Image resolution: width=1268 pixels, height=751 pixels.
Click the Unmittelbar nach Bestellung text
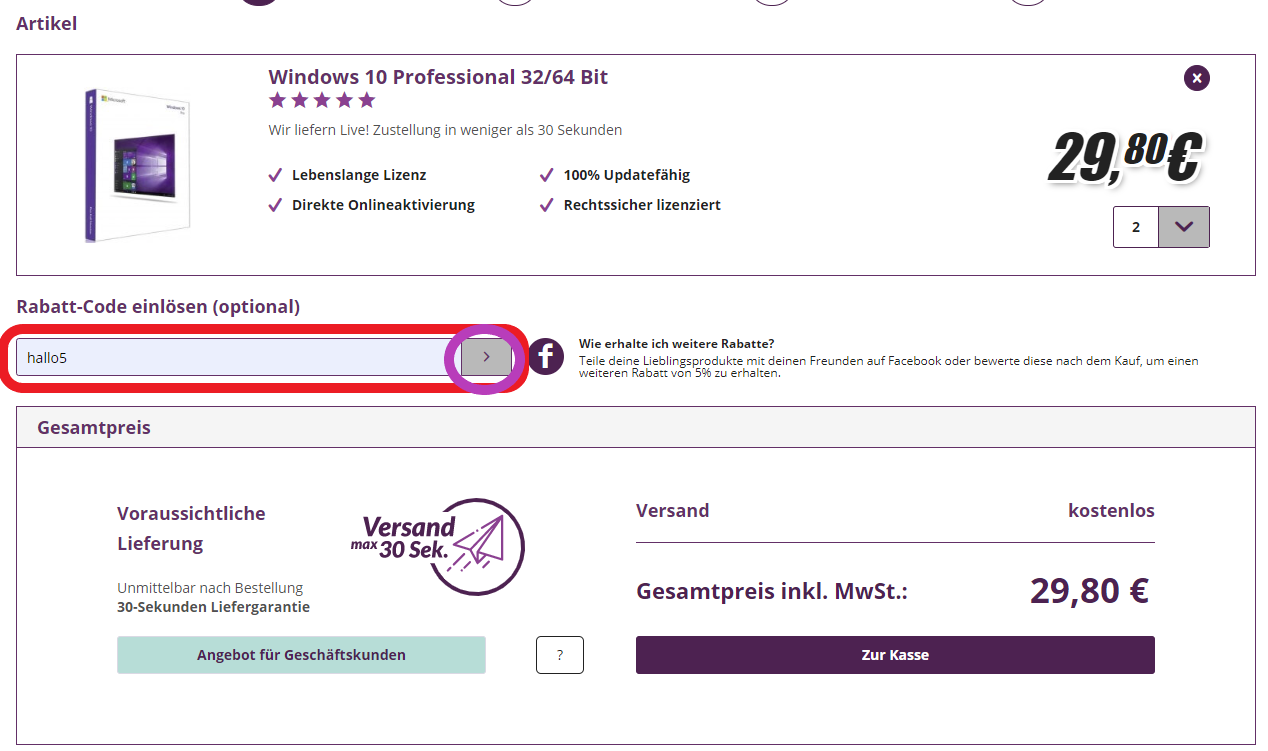click(x=210, y=588)
